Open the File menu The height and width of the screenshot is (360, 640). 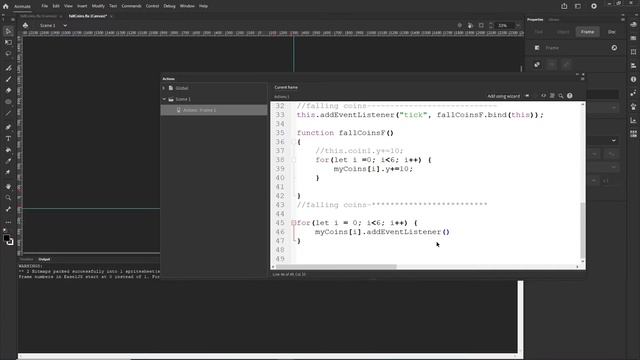[44, 6]
